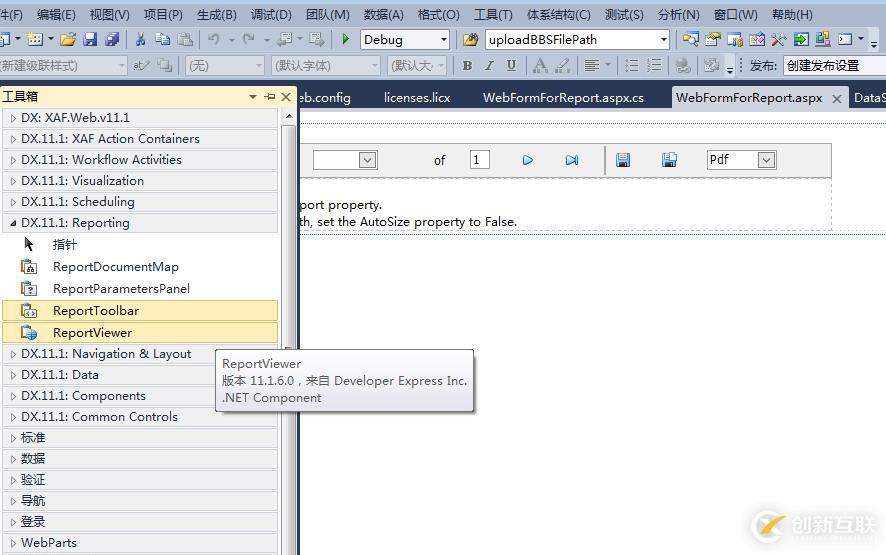This screenshot has height=555, width=886.
Task: Expand DX.11.1: Visualization group
Action: [14, 181]
